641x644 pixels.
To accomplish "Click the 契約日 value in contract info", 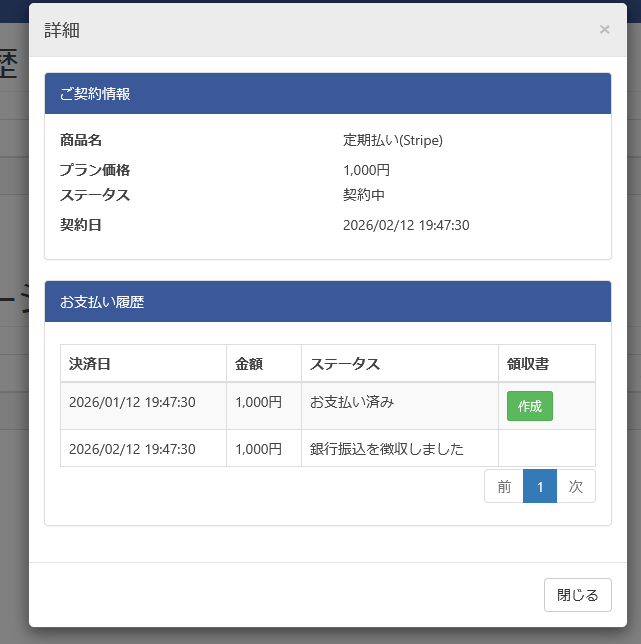I will tap(406, 225).
